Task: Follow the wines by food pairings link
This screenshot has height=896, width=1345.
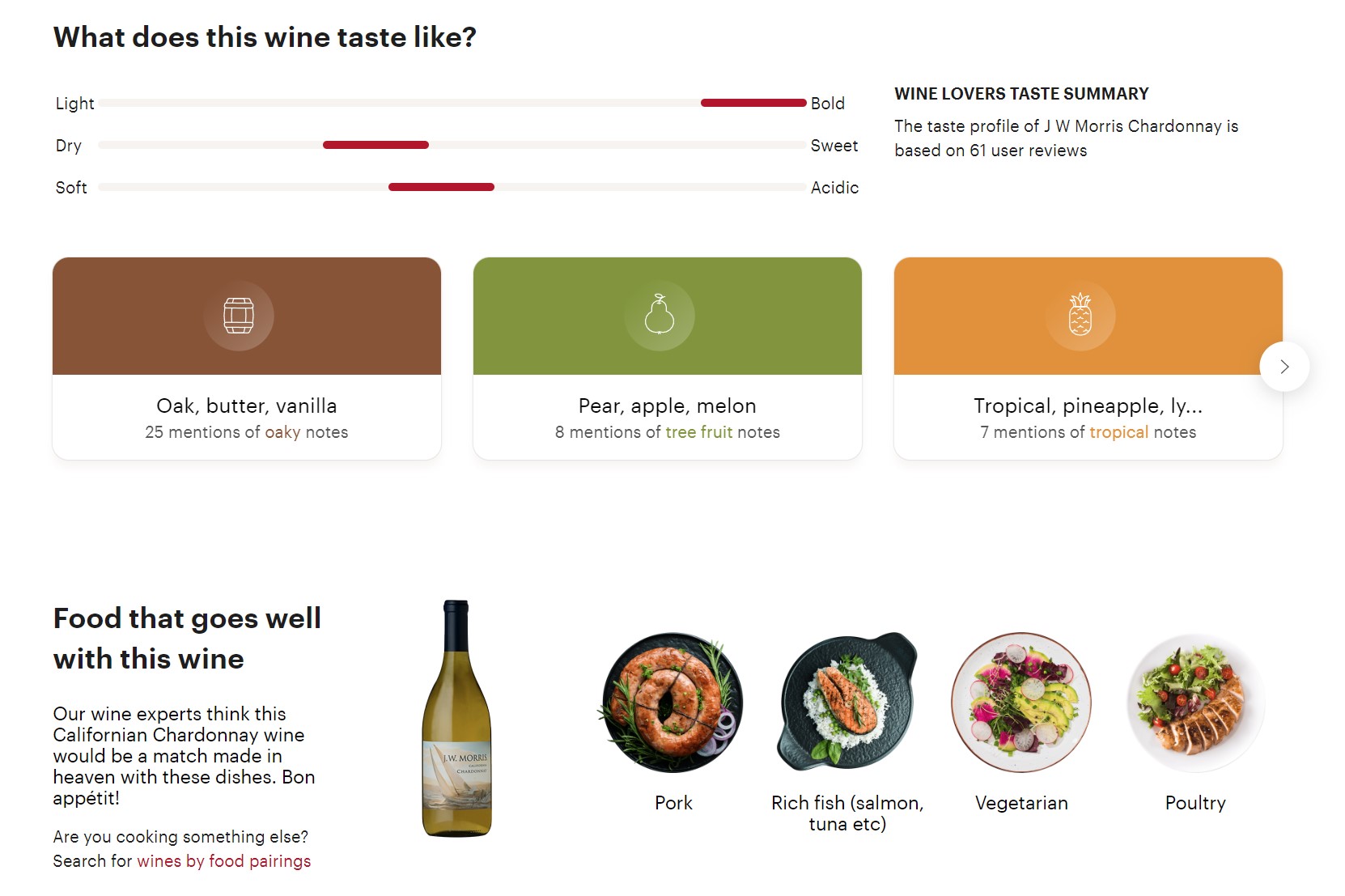Action: point(224,861)
